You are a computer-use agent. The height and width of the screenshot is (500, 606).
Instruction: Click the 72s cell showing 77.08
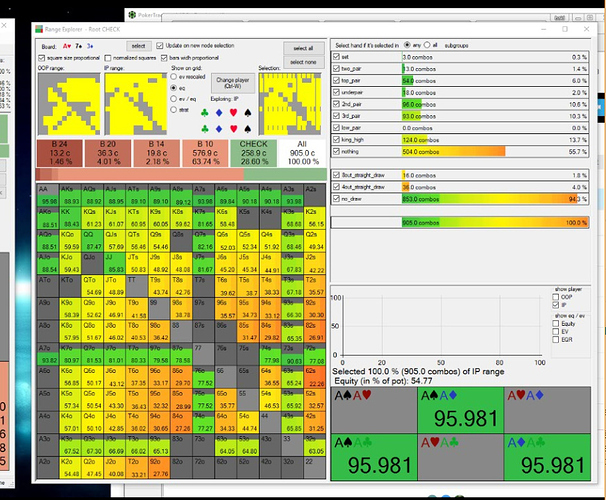tap(315, 354)
